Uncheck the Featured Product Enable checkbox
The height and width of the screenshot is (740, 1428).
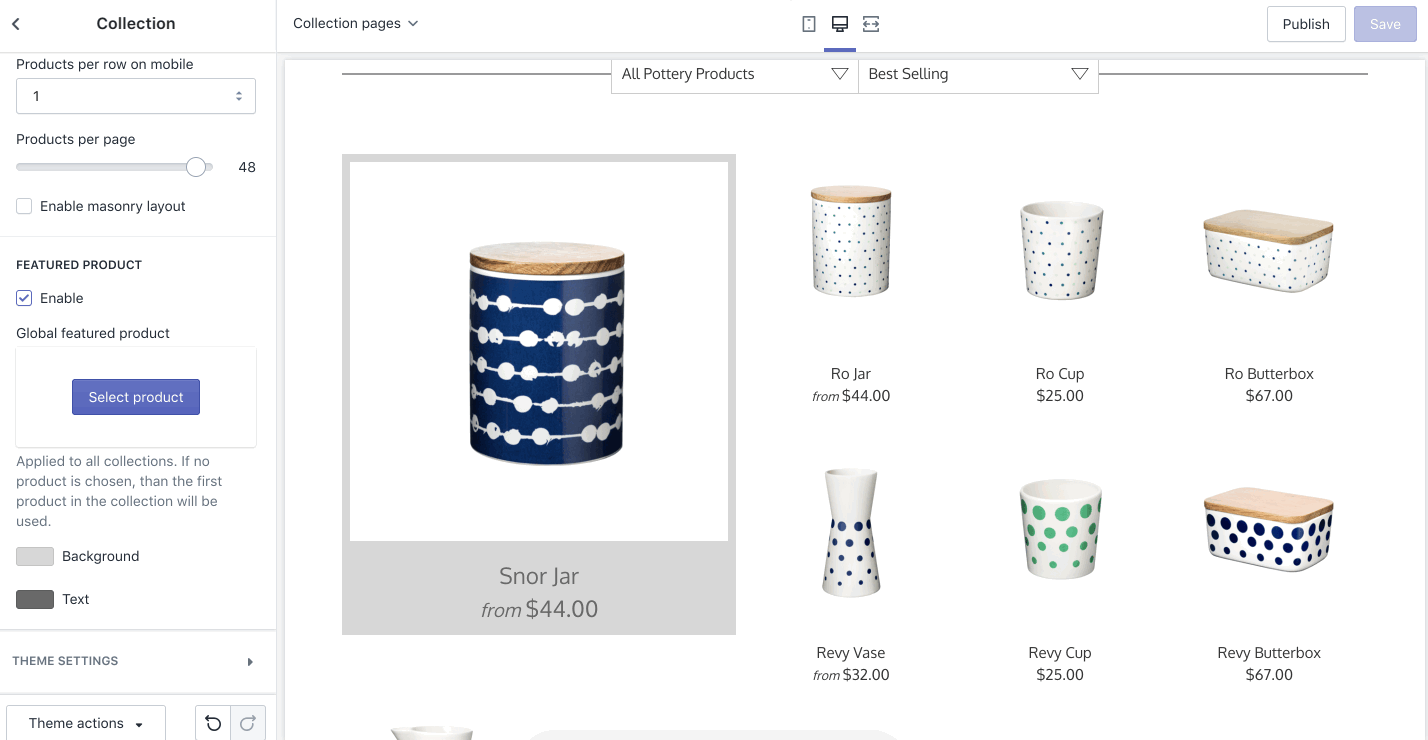click(24, 298)
